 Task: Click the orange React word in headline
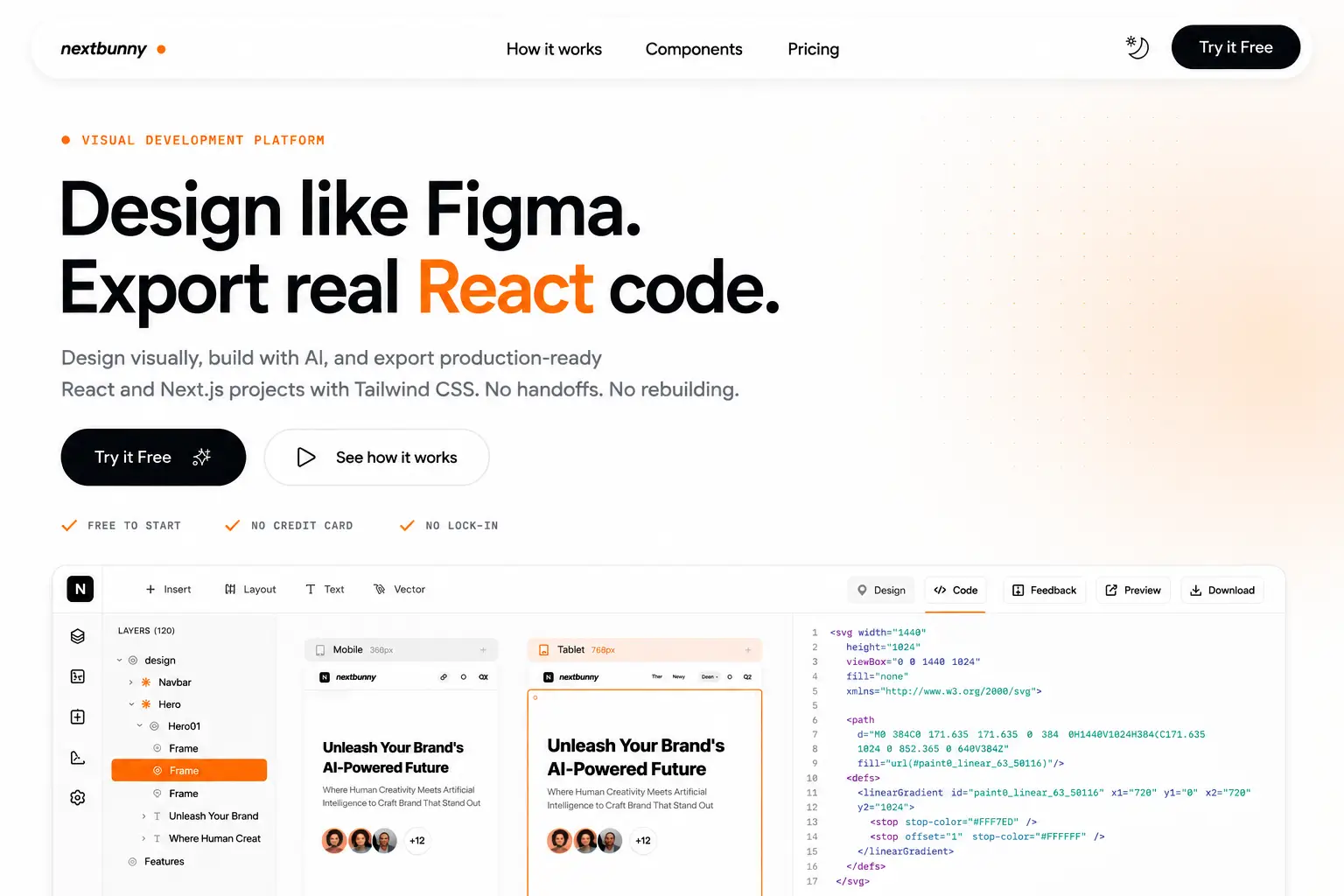point(506,288)
